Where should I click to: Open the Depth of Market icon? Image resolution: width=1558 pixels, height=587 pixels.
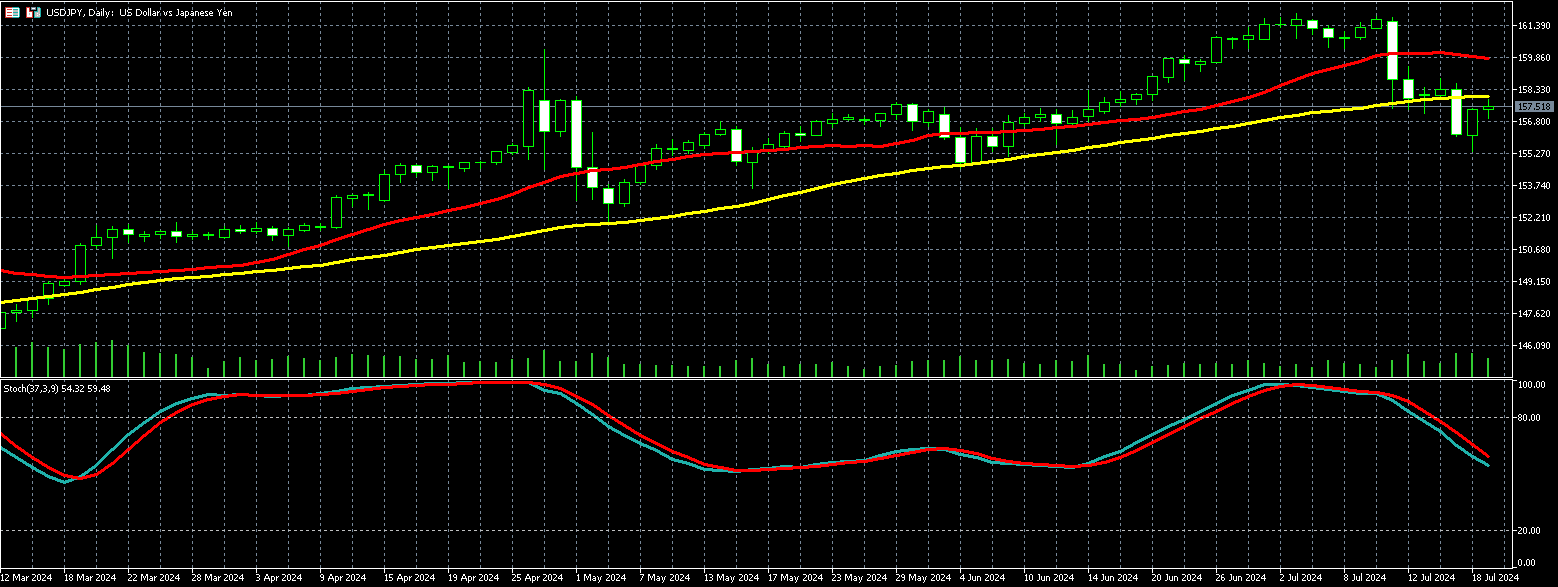pyautogui.click(x=33, y=12)
